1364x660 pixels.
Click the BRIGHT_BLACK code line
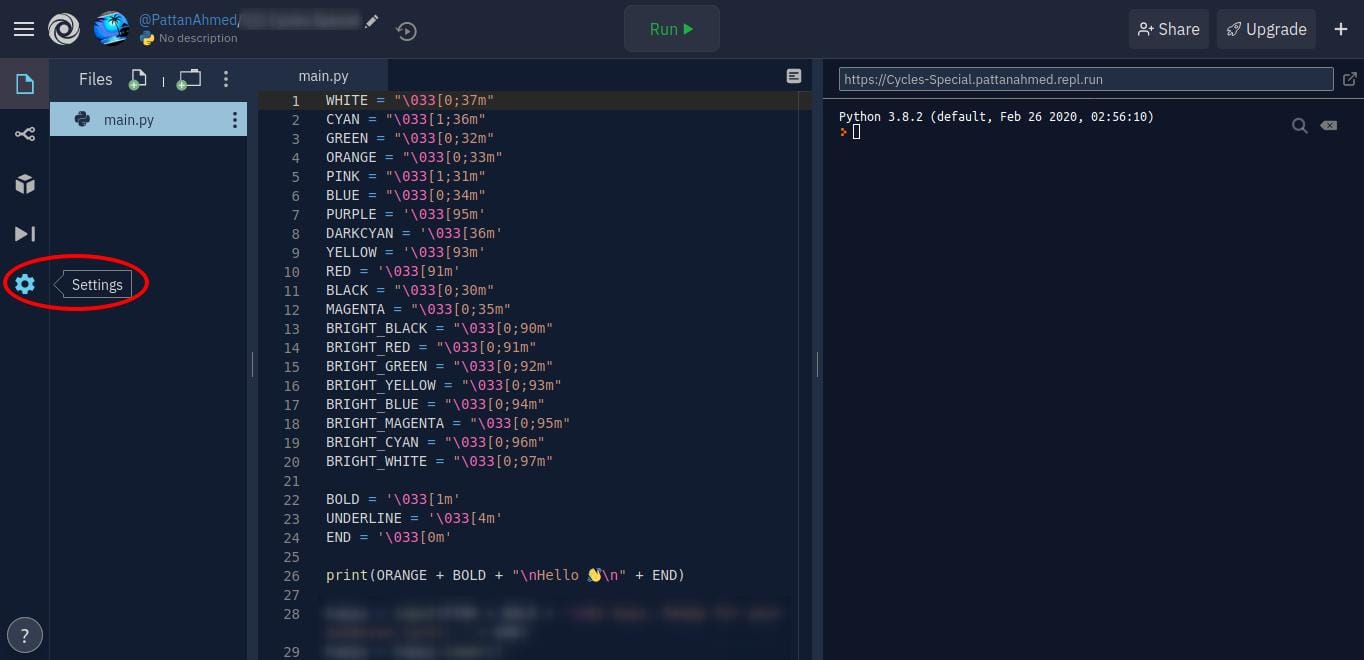point(440,329)
